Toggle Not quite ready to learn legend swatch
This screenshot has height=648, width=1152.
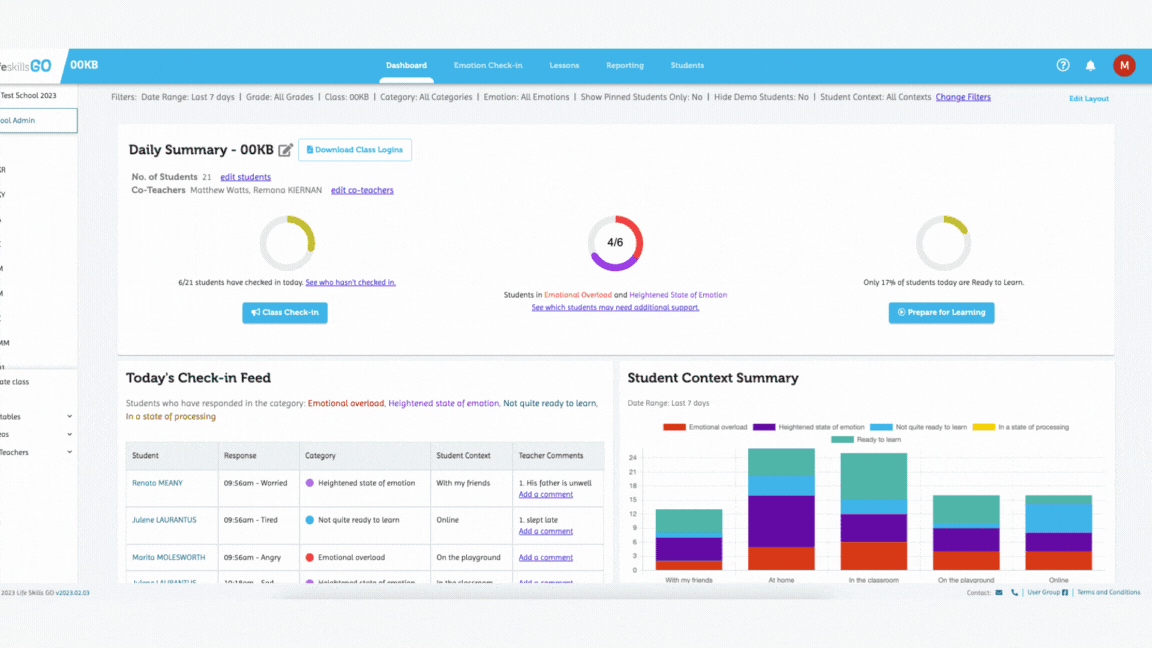coord(881,427)
